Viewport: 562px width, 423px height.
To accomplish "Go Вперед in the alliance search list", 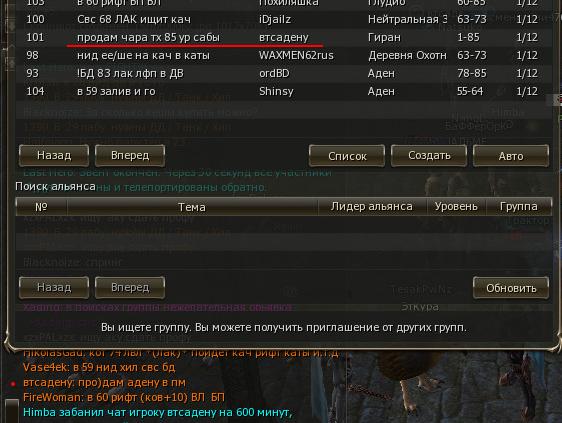I will tap(130, 287).
